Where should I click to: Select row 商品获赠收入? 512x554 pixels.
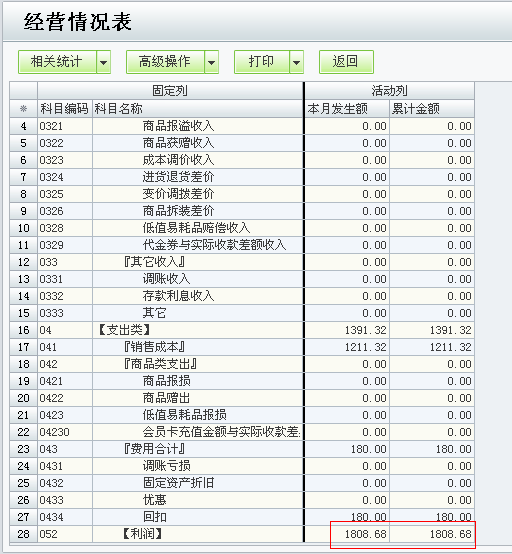point(242,143)
